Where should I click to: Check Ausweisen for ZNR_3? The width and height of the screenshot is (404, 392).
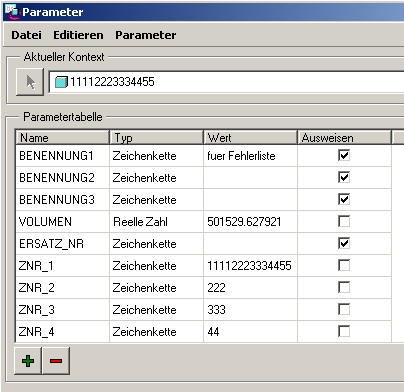point(344,309)
